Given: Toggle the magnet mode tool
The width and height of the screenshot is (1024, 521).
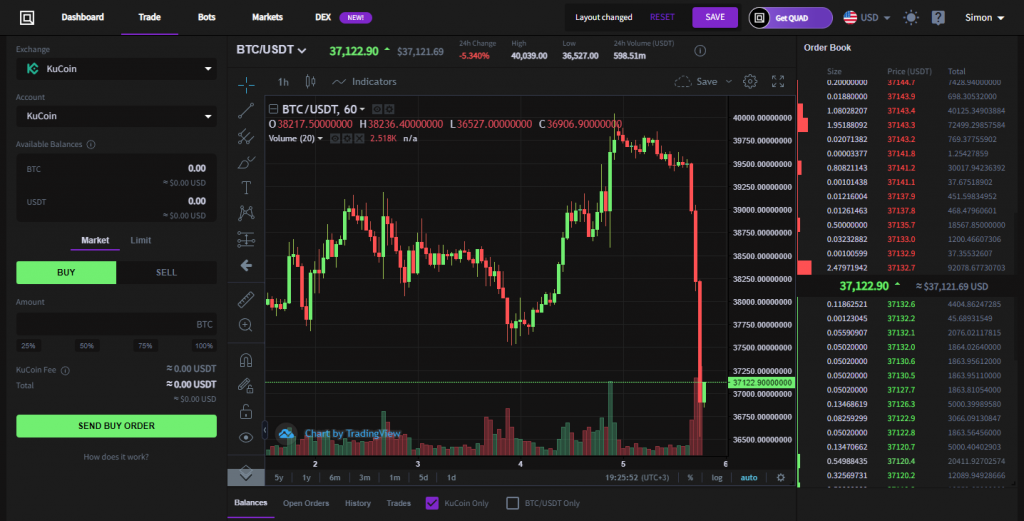Looking at the screenshot, I should [x=246, y=360].
